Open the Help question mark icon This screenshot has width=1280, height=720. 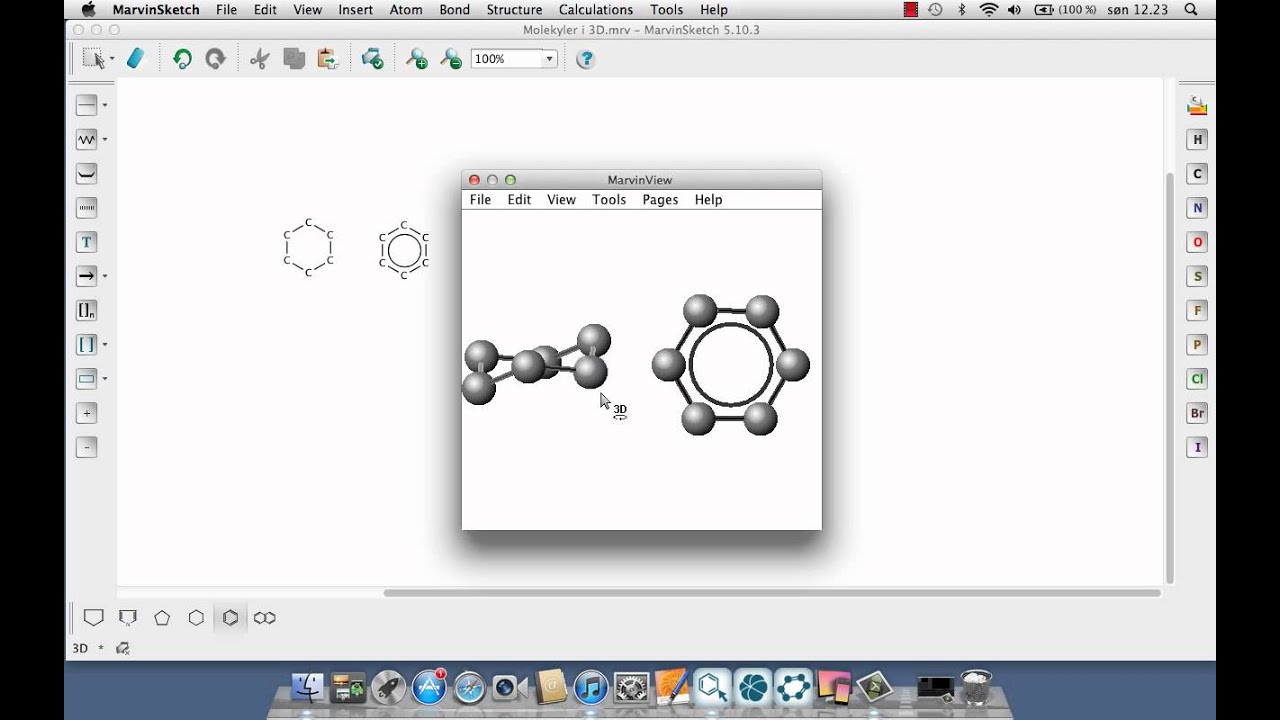click(586, 59)
